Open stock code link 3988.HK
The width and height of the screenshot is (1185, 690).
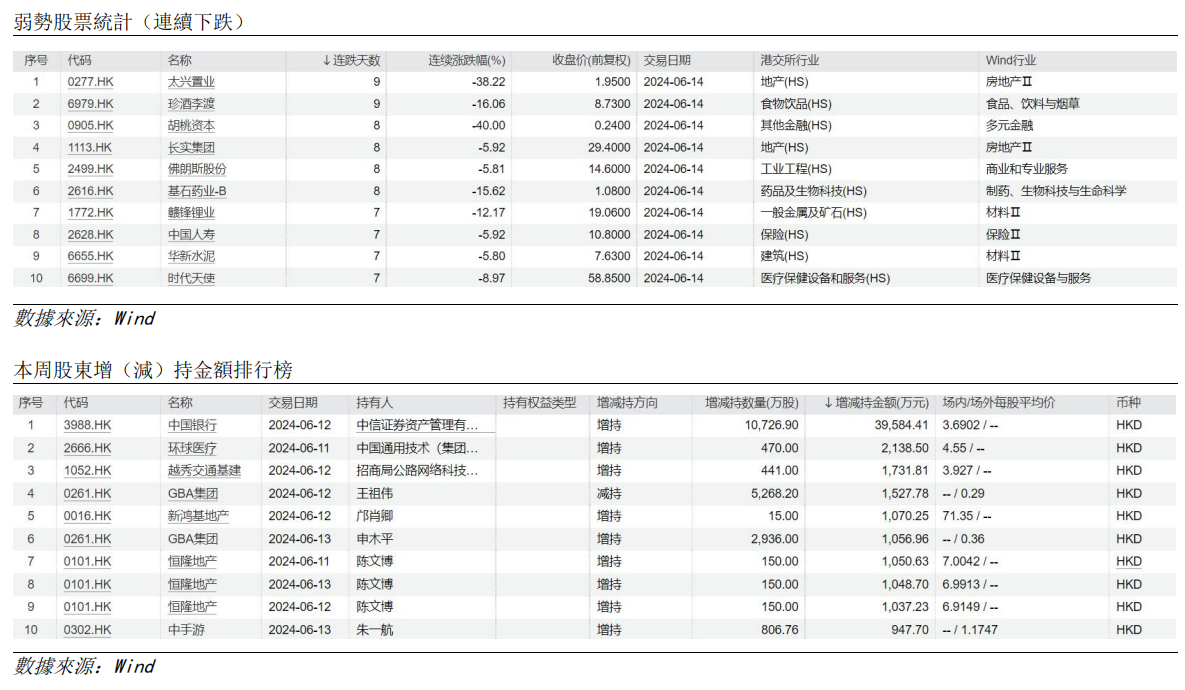[x=87, y=425]
